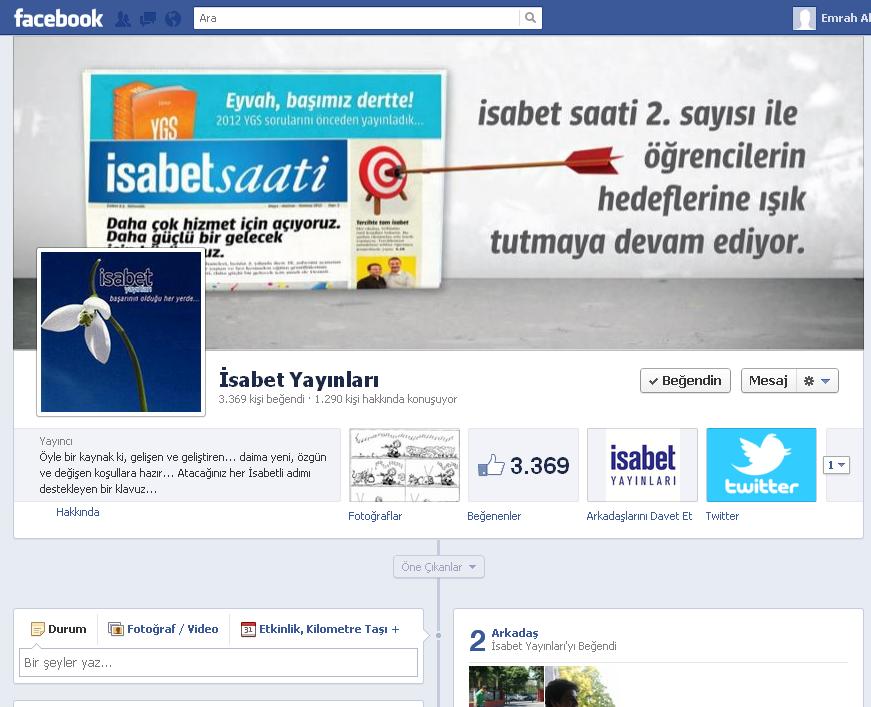Click the page settings gear dropdown
This screenshot has width=871, height=707.
[817, 381]
